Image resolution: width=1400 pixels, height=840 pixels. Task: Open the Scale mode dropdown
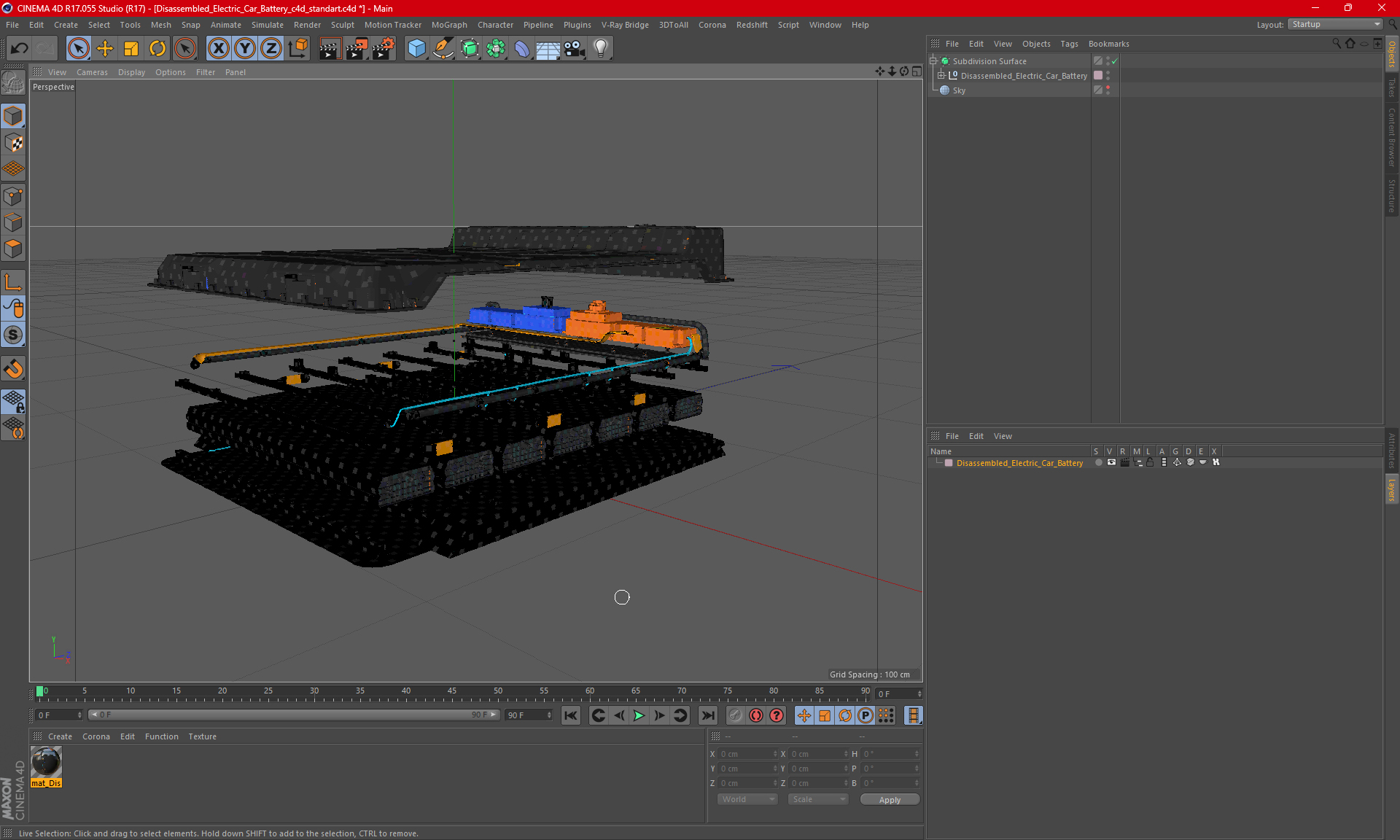(x=818, y=799)
